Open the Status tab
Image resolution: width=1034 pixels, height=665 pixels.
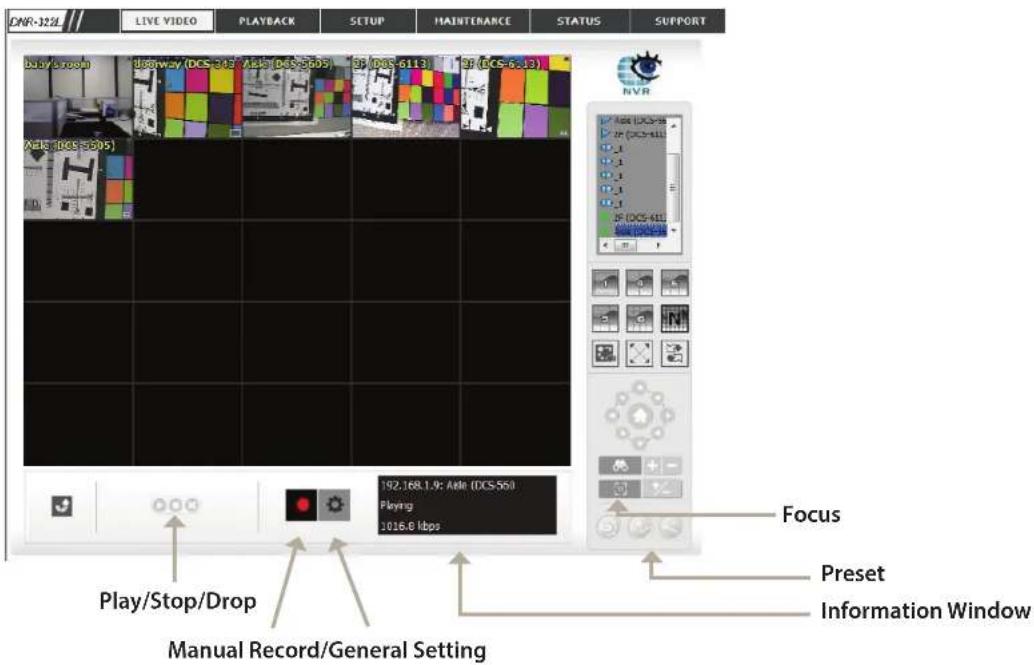pyautogui.click(x=579, y=21)
